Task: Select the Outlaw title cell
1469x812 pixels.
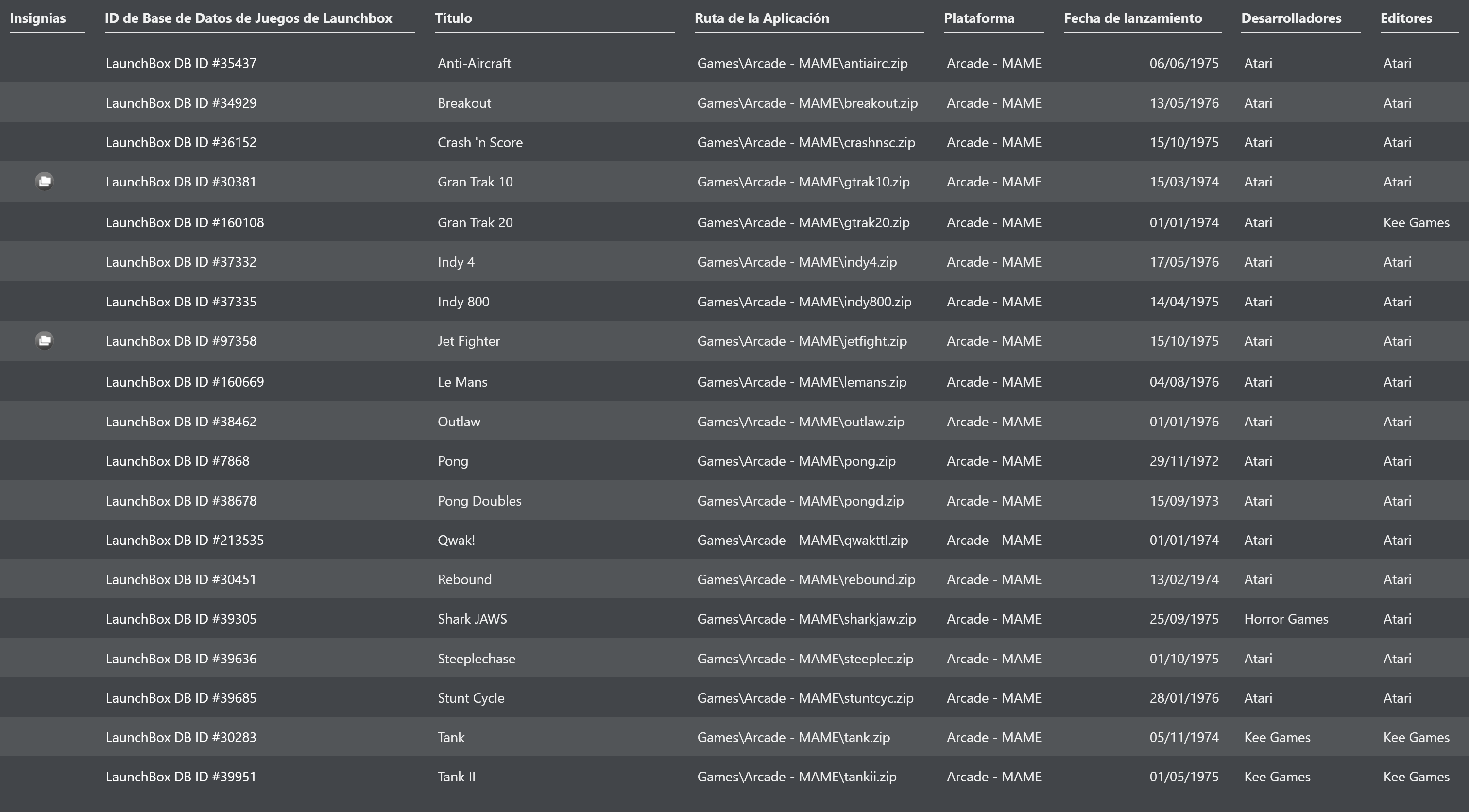Action: 459,422
